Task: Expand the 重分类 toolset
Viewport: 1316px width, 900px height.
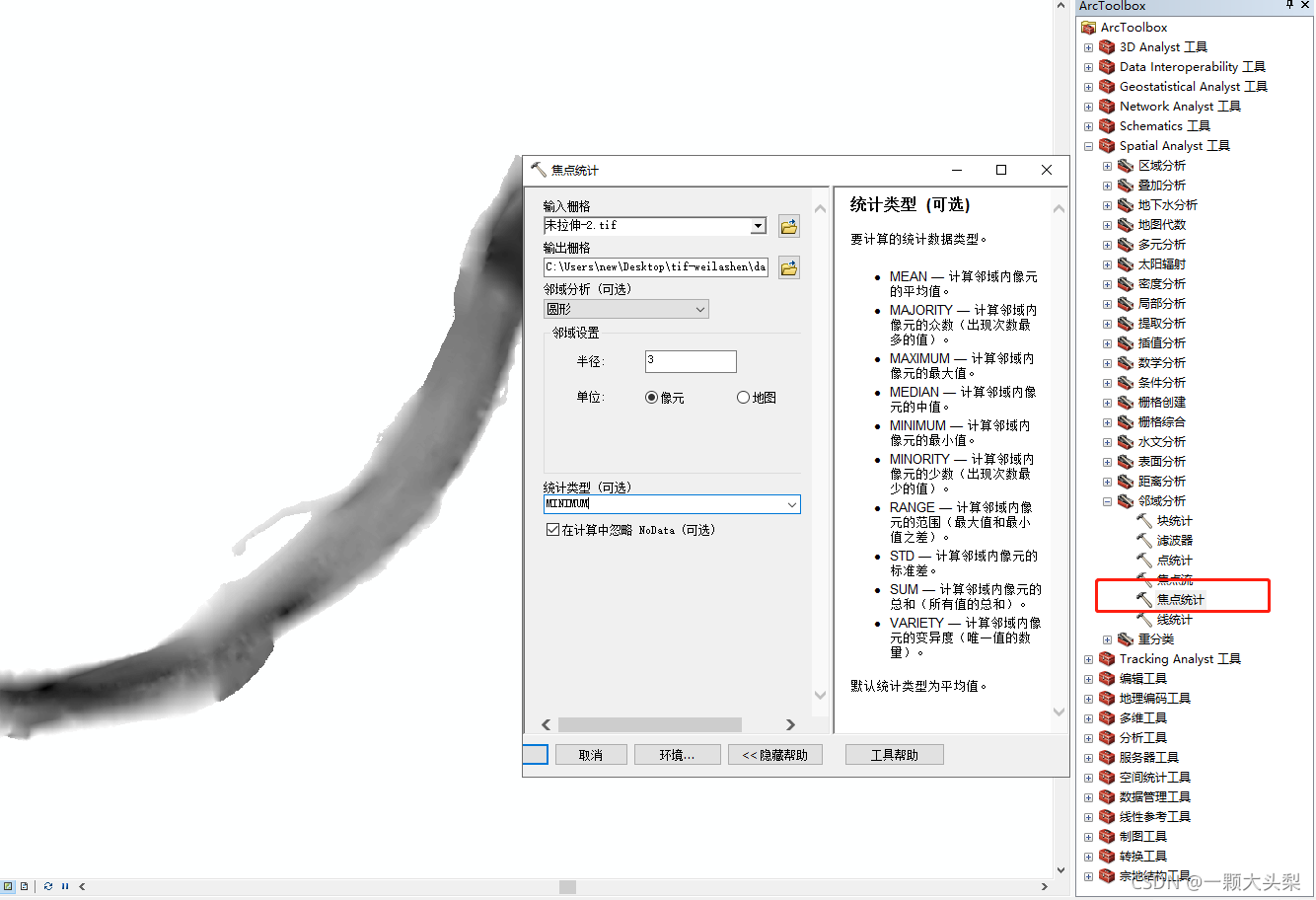Action: (x=1106, y=638)
